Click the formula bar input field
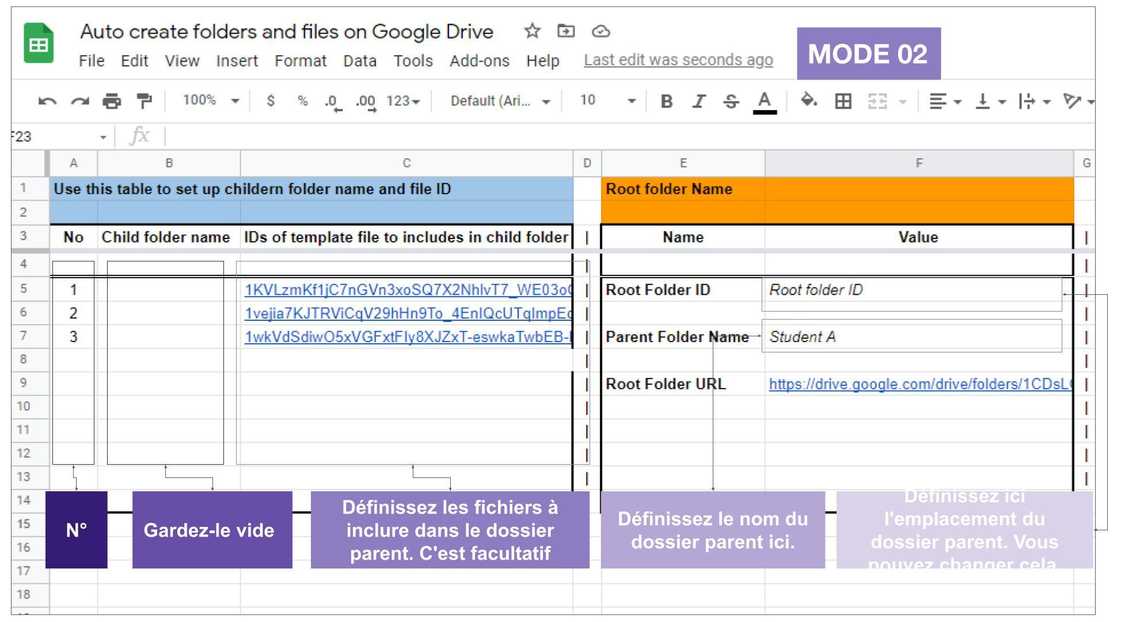This screenshot has height=622, width=1140. pos(600,136)
